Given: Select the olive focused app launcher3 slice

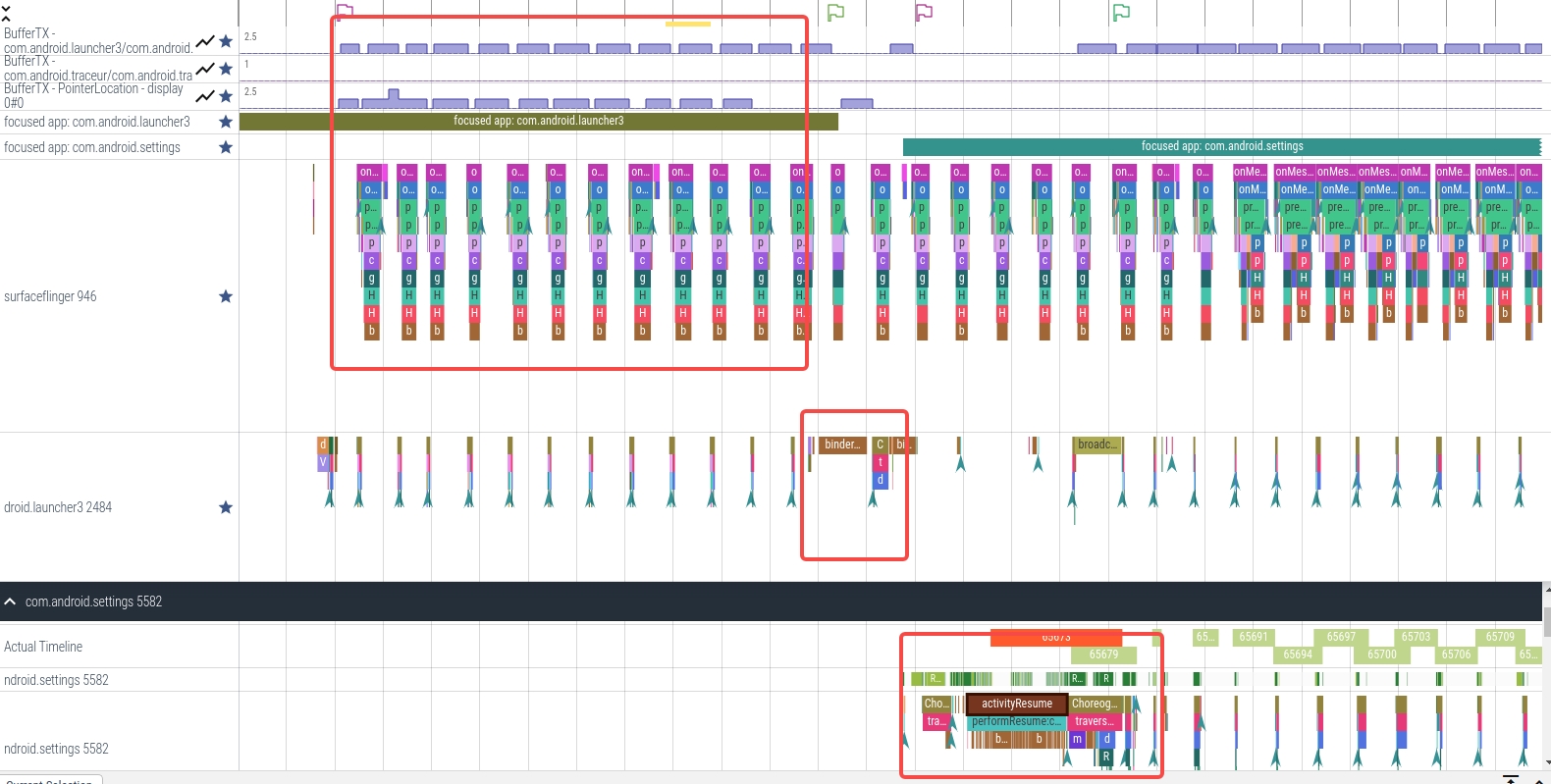Looking at the screenshot, I should [539, 122].
